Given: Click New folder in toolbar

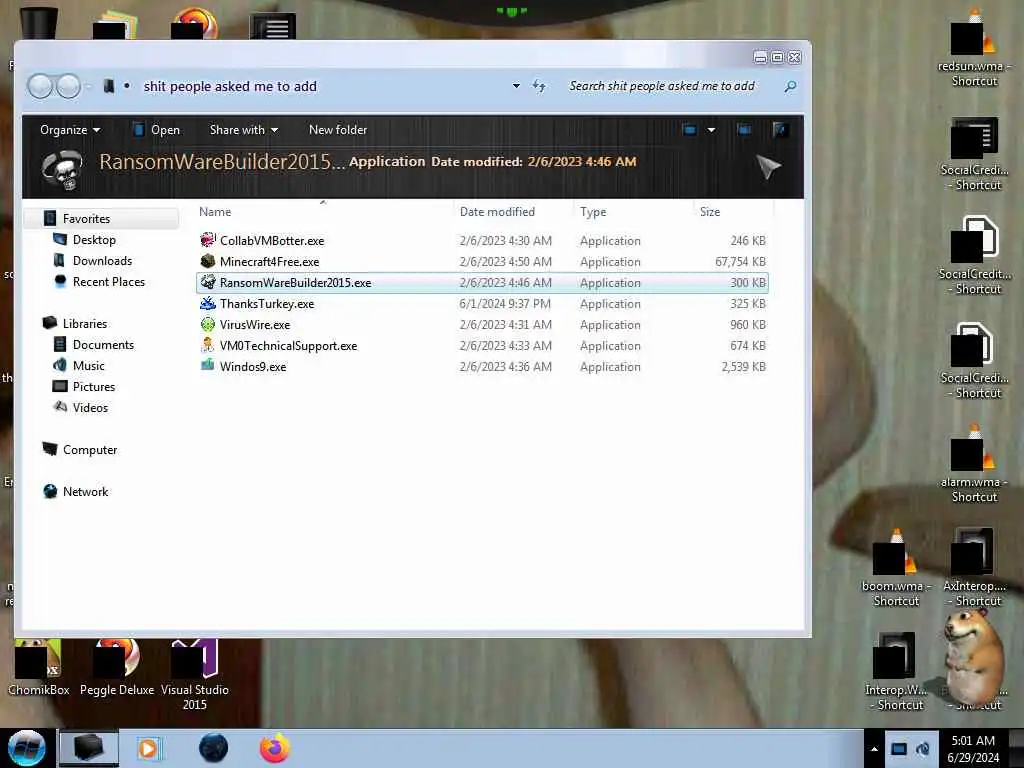Looking at the screenshot, I should pyautogui.click(x=338, y=130).
